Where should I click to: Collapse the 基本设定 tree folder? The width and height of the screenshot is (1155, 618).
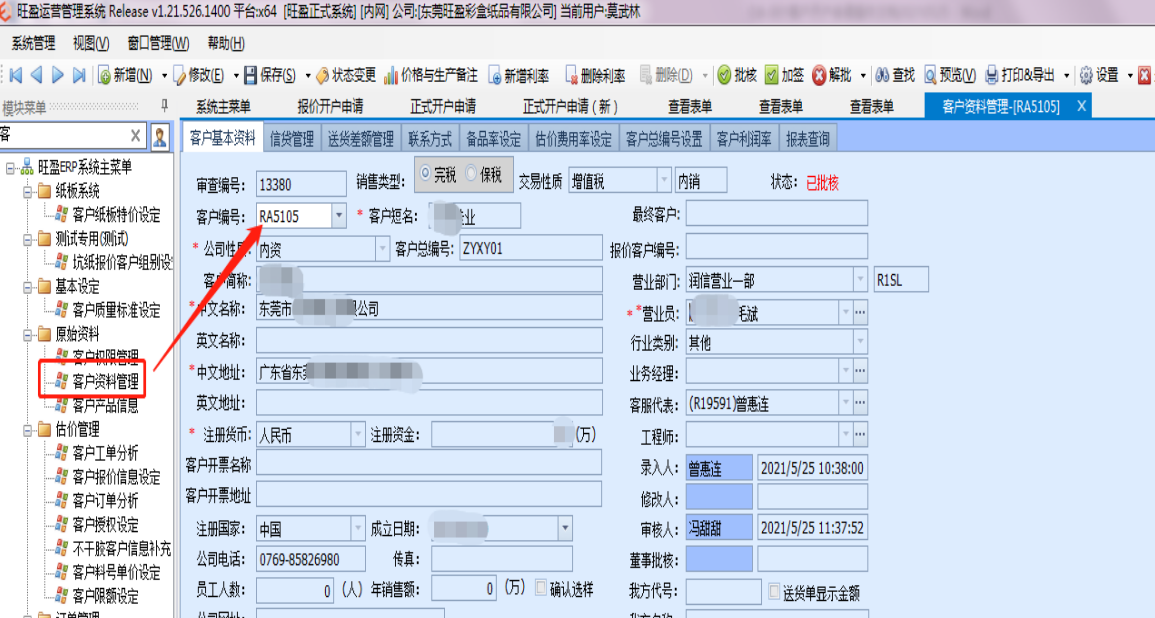pos(27,287)
